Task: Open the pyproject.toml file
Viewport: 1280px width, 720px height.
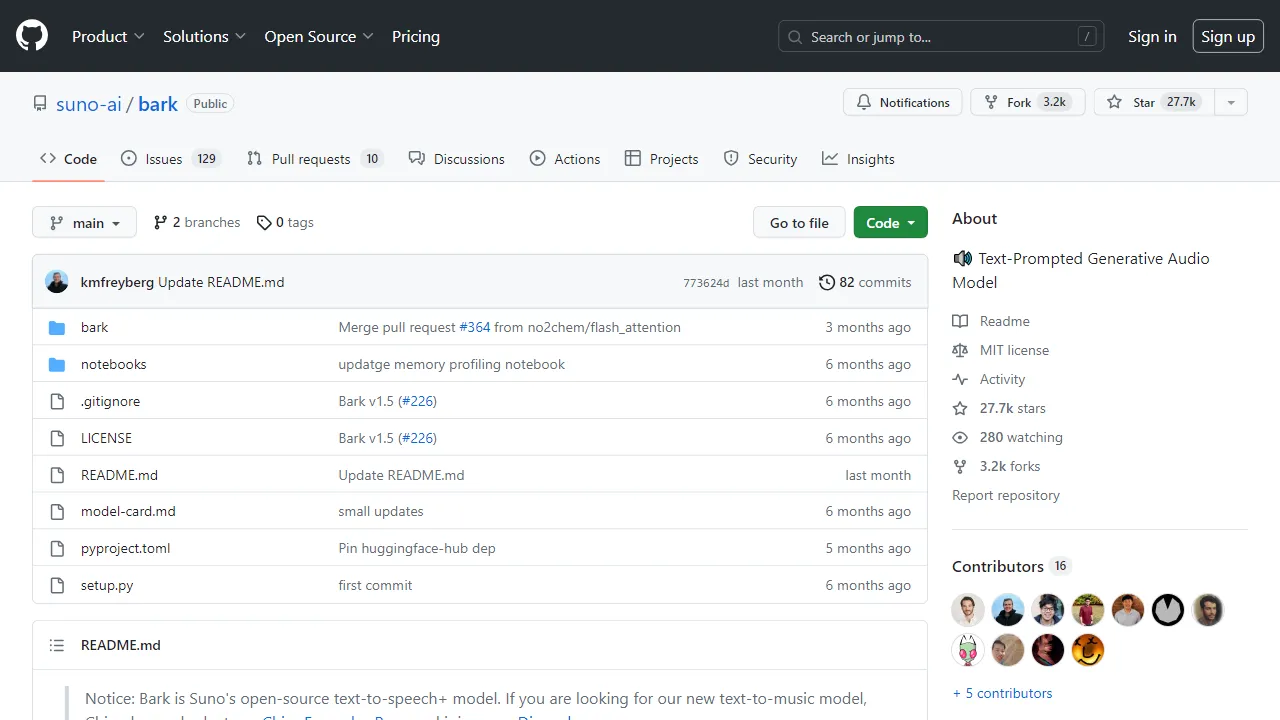Action: coord(126,548)
